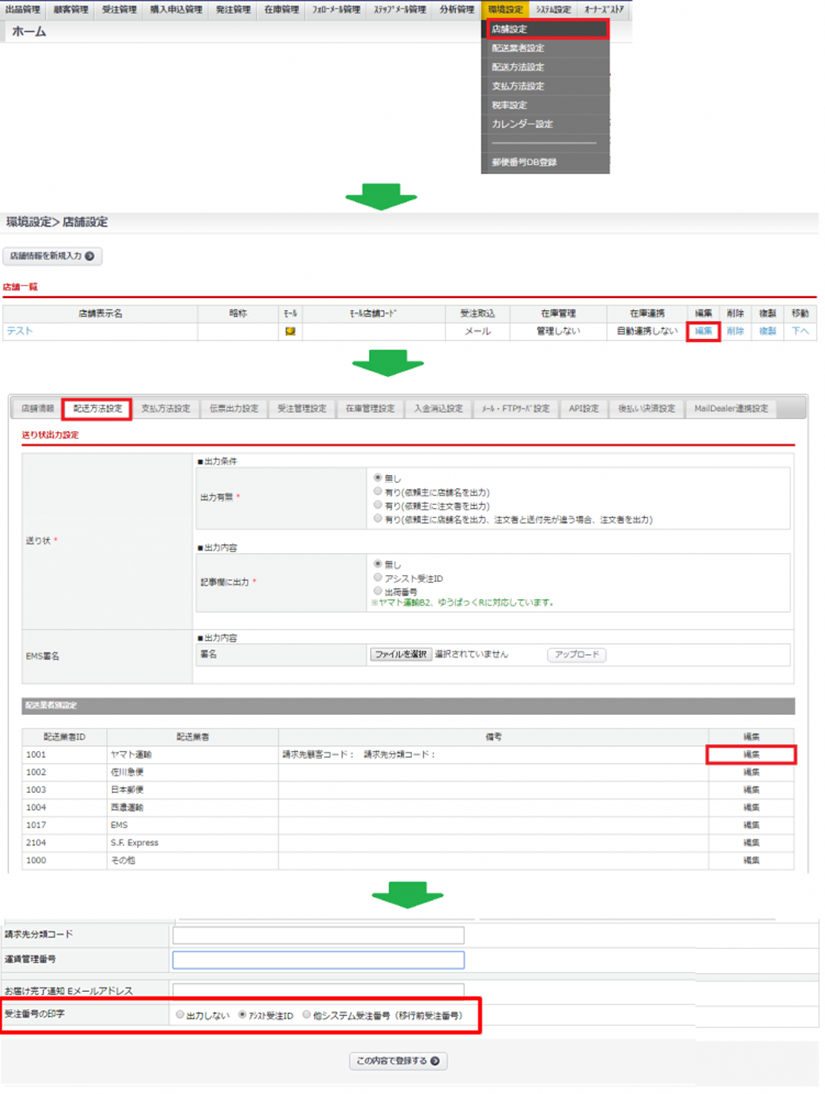This screenshot has height=1094, width=825.
Task: Switch to the 伝票出力設定 tab
Action: (234, 409)
